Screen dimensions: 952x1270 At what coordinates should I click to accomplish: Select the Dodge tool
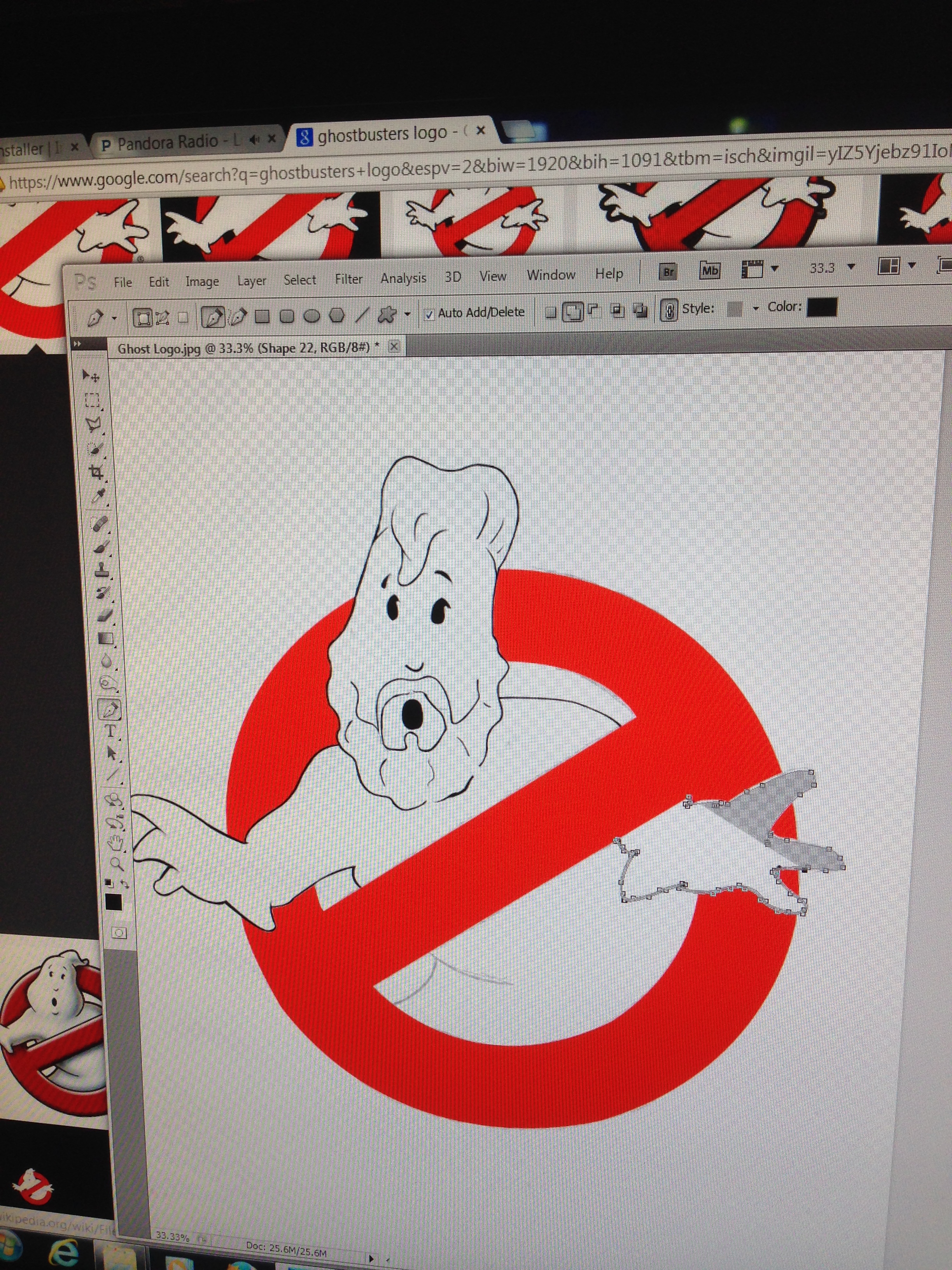point(108,683)
